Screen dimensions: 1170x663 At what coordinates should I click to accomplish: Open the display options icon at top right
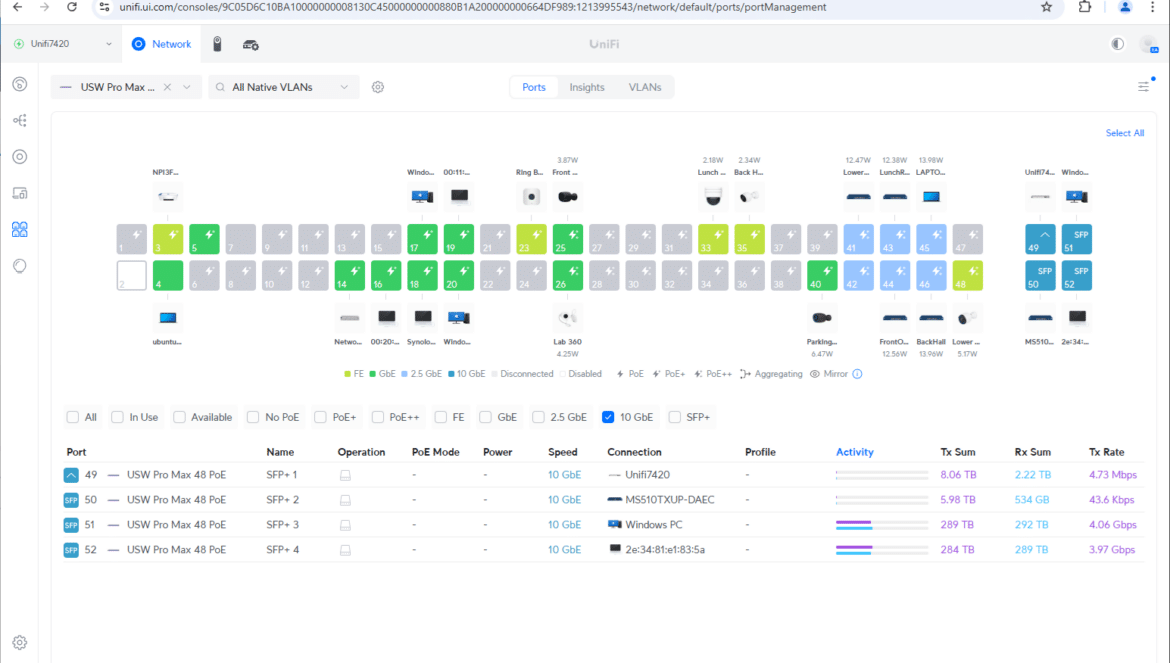1144,87
